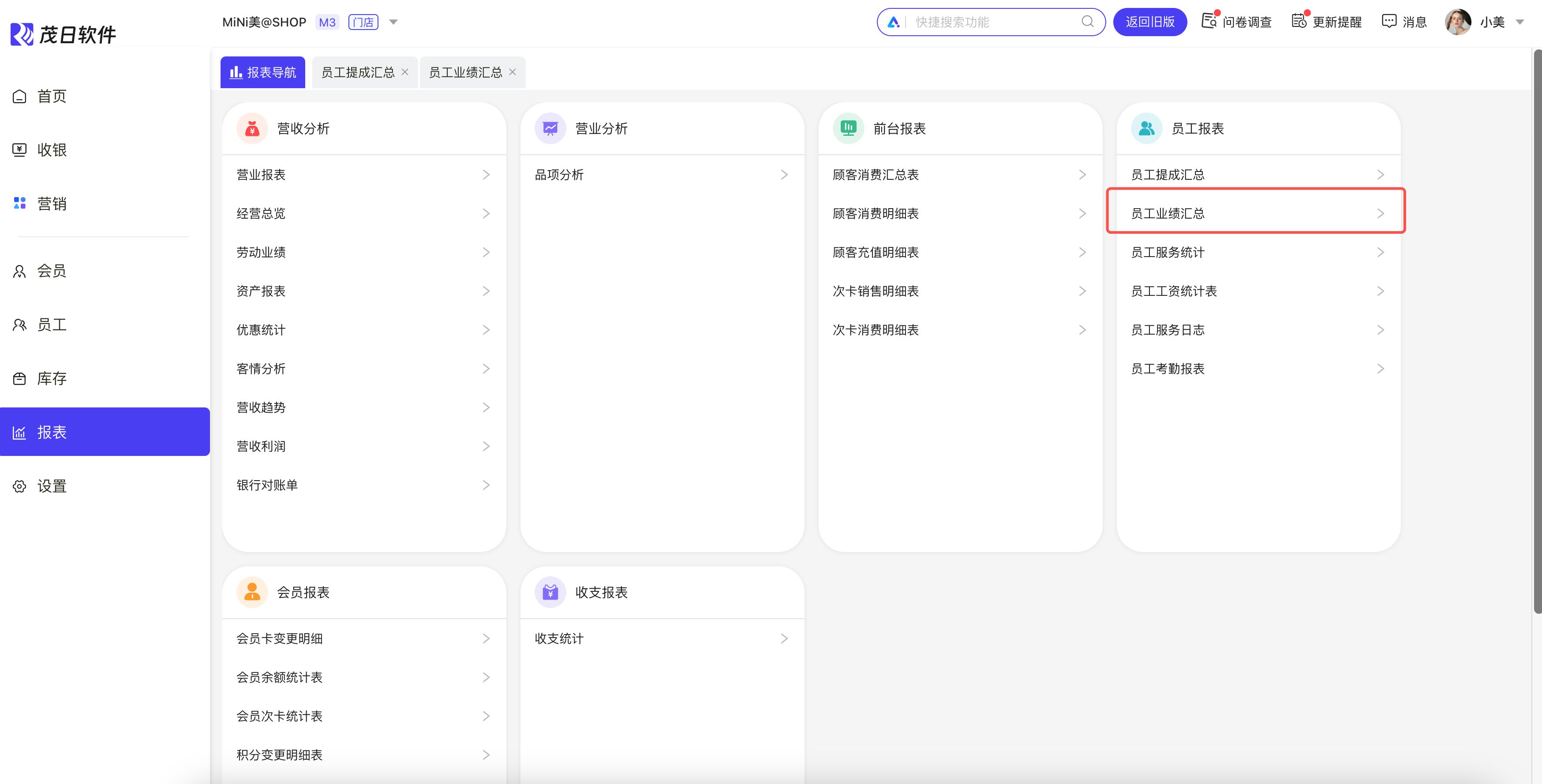Screen dimensions: 1542x784
Task: Open 优惠统计 report
Action: click(x=364, y=330)
